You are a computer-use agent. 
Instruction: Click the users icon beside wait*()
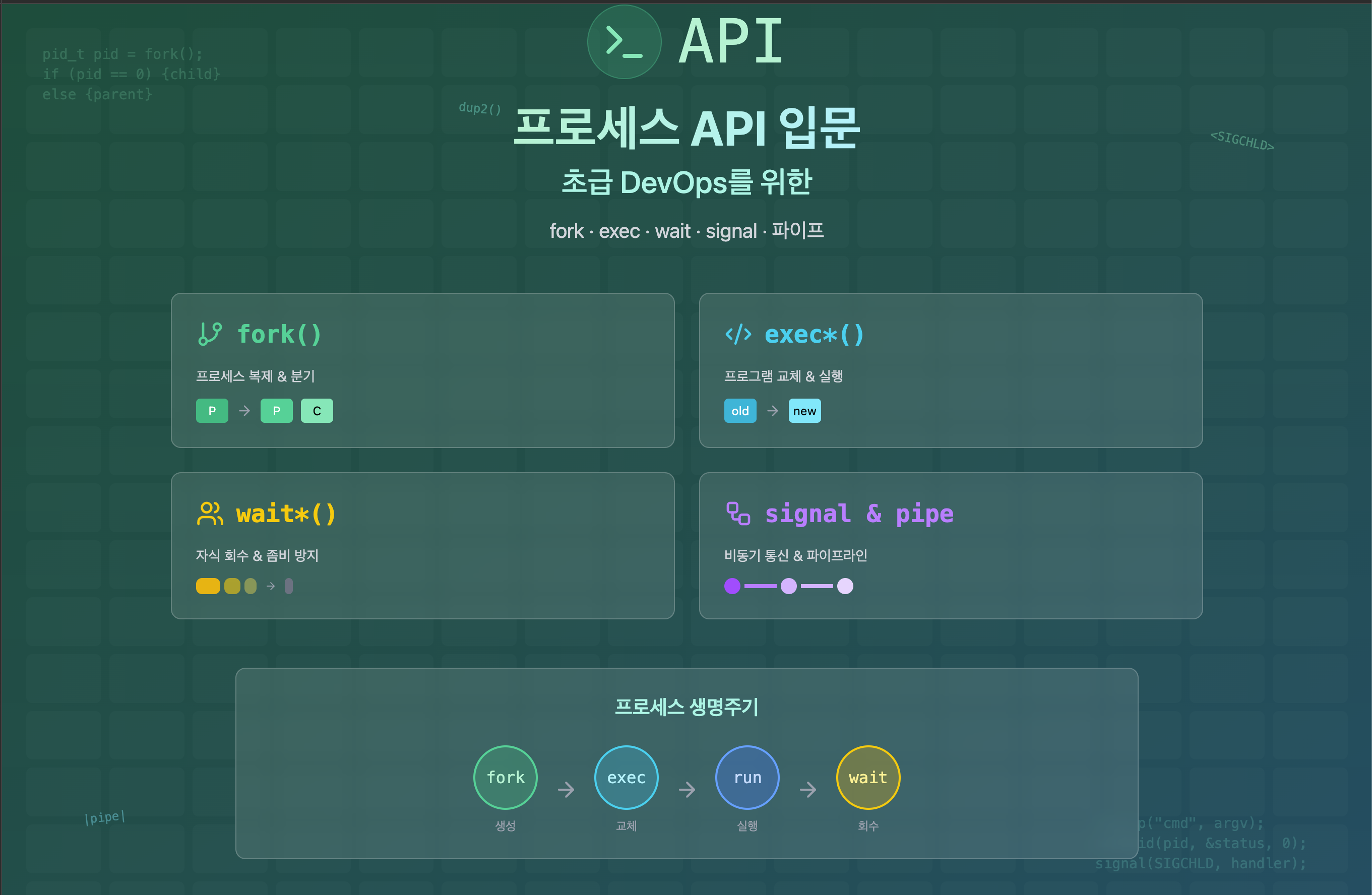pyautogui.click(x=210, y=514)
